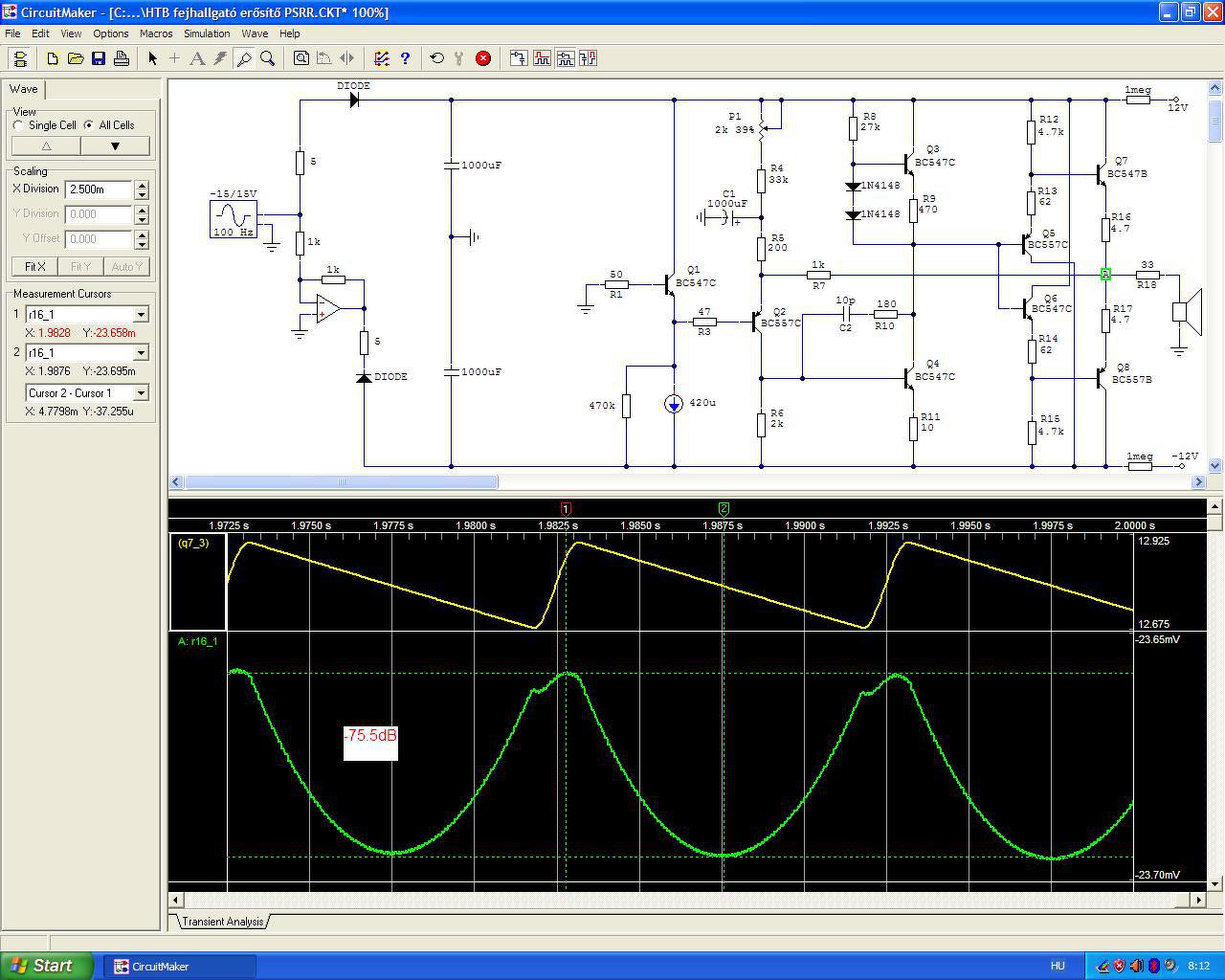Click the first waveform display icon
1225x980 pixels.
(518, 58)
